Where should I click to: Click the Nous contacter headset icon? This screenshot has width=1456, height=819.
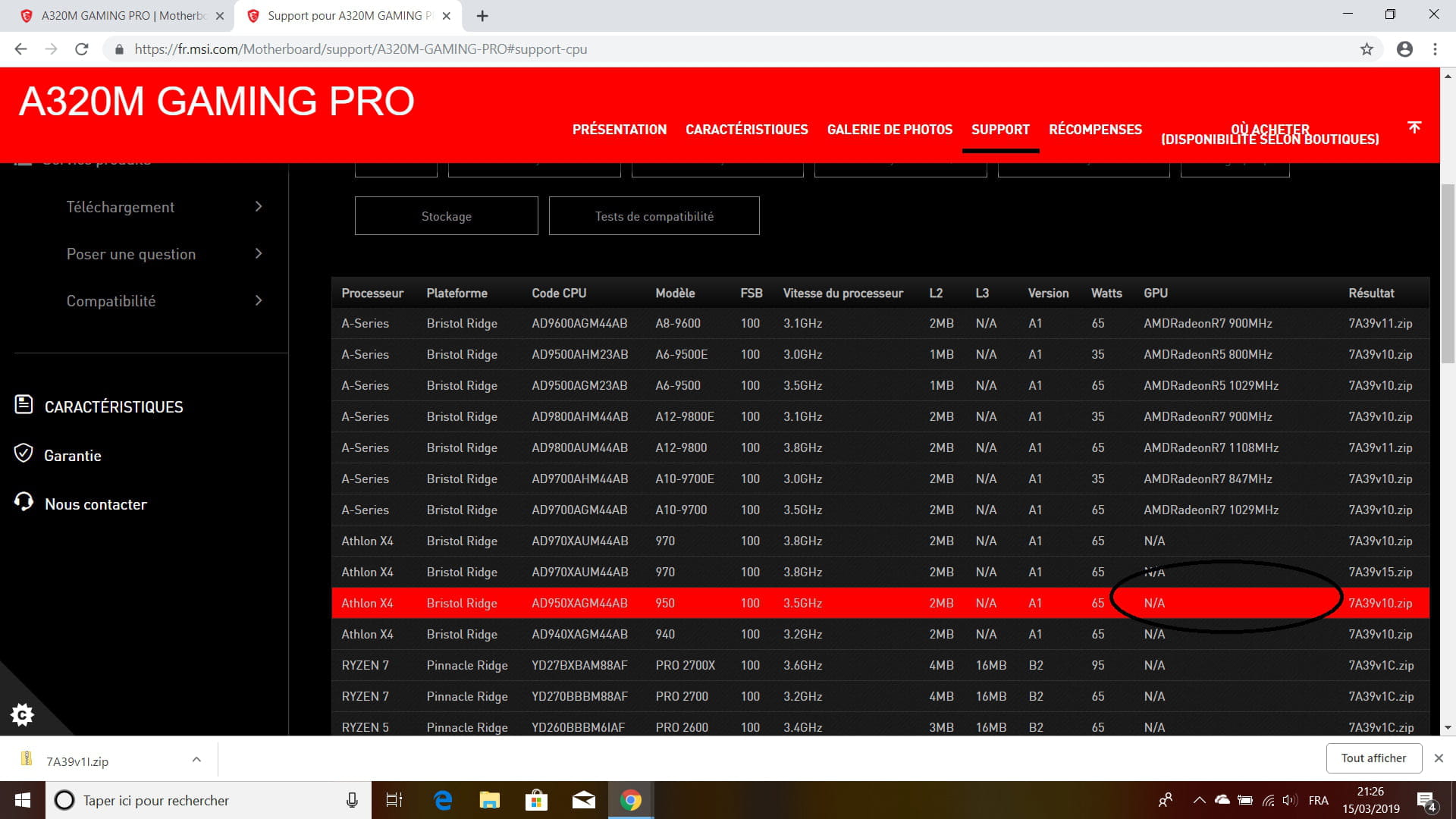pos(24,502)
